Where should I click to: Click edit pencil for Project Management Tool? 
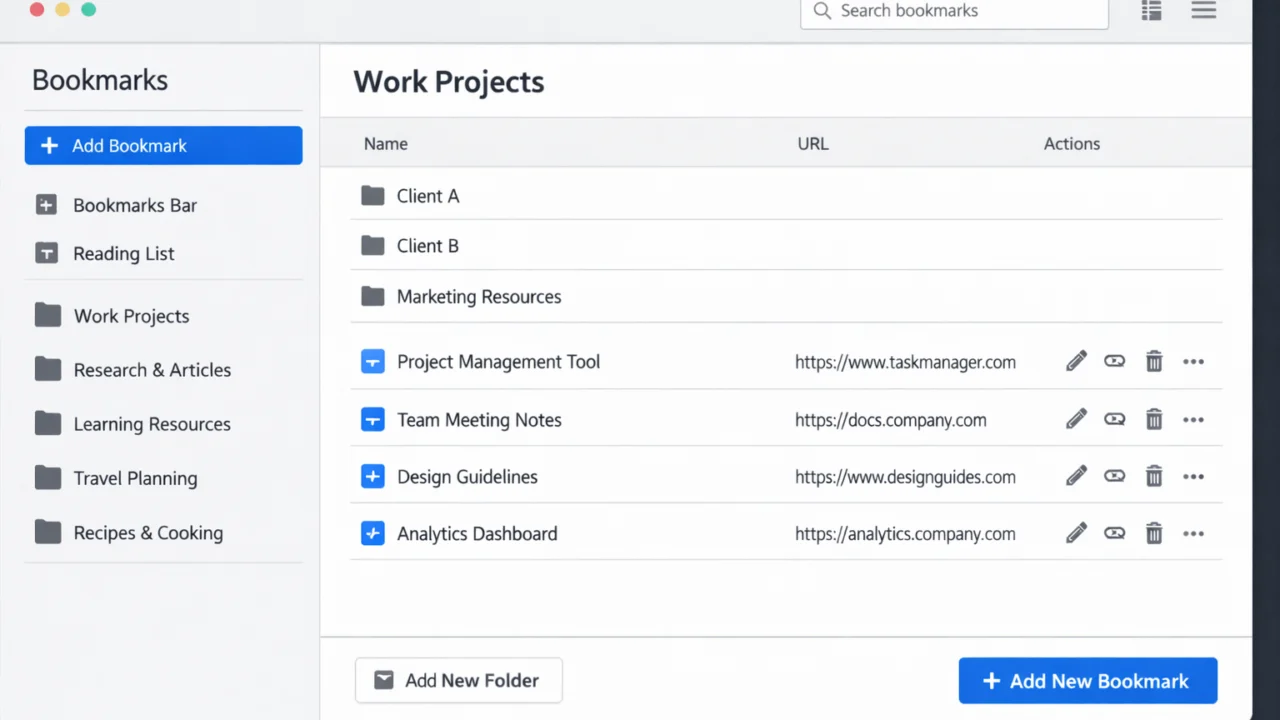point(1076,362)
